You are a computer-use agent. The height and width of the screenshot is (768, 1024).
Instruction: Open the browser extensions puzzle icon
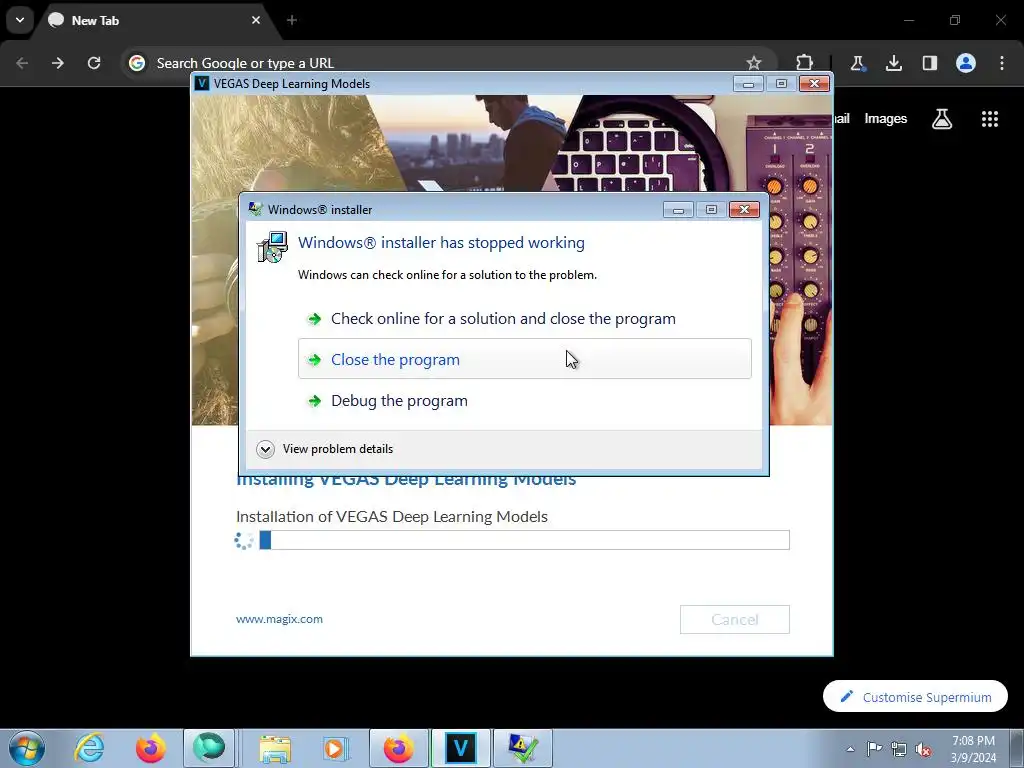point(805,63)
